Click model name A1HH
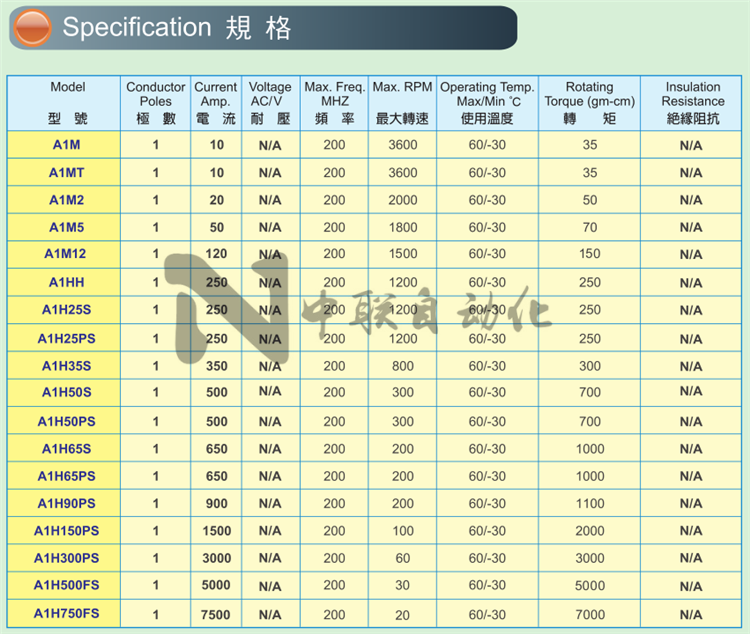 (66, 282)
